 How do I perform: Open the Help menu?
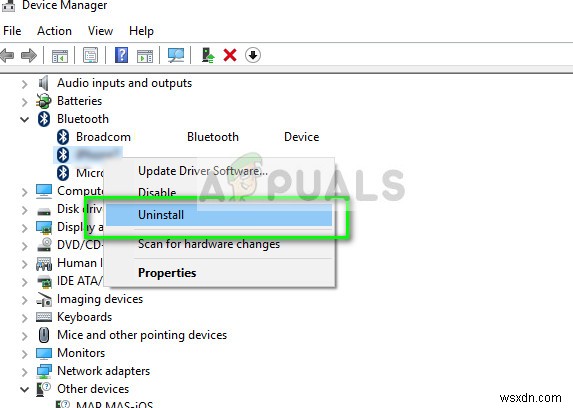[x=141, y=31]
